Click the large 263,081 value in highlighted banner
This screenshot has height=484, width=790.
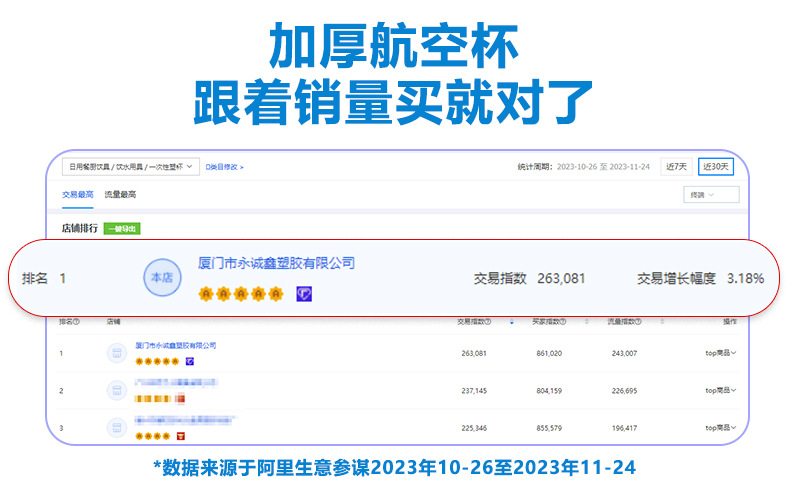pos(561,279)
